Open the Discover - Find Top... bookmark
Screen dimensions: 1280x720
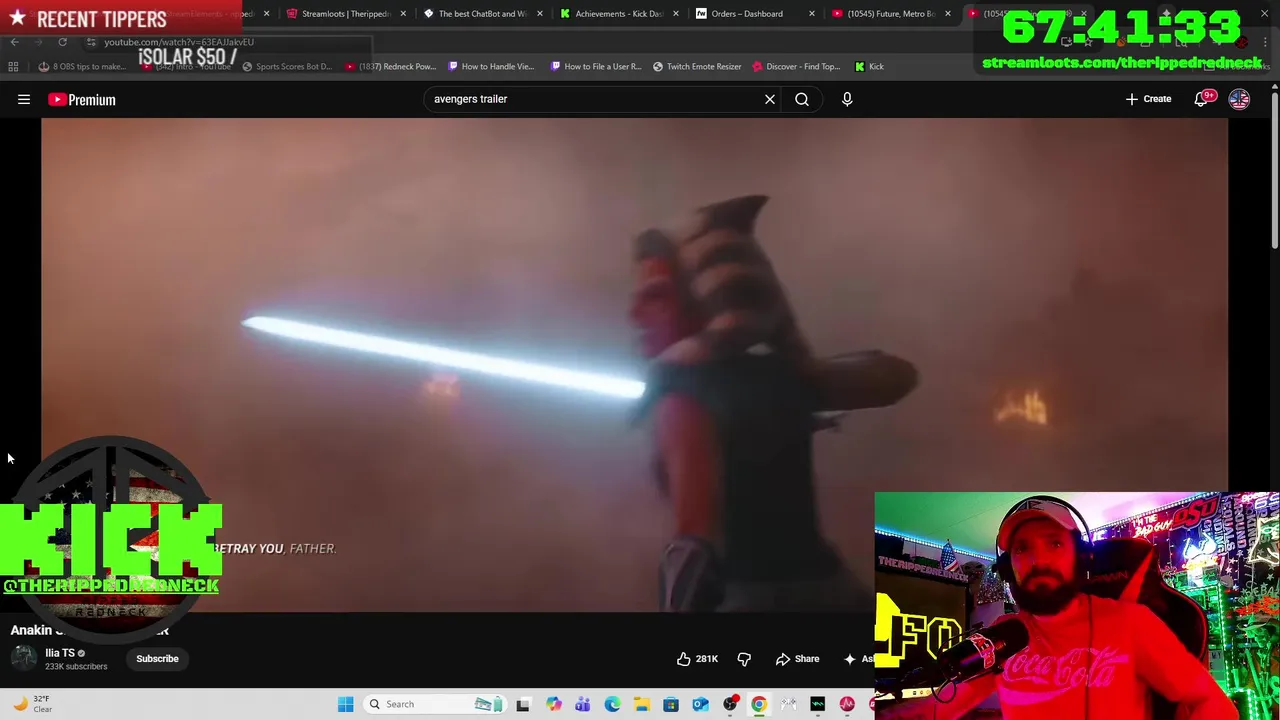click(796, 66)
